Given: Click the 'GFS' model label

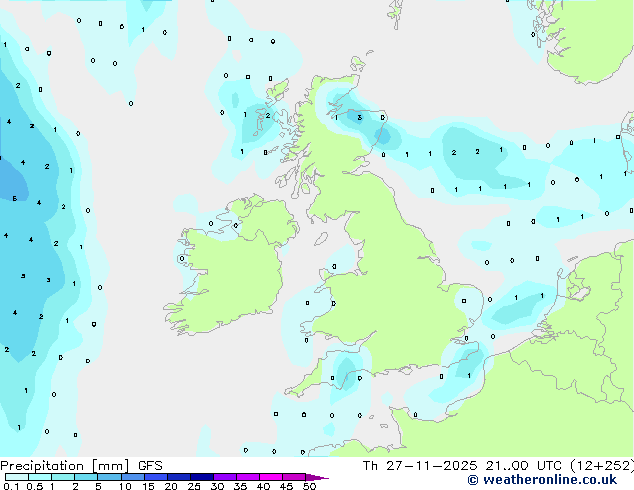Looking at the screenshot, I should [x=150, y=466].
